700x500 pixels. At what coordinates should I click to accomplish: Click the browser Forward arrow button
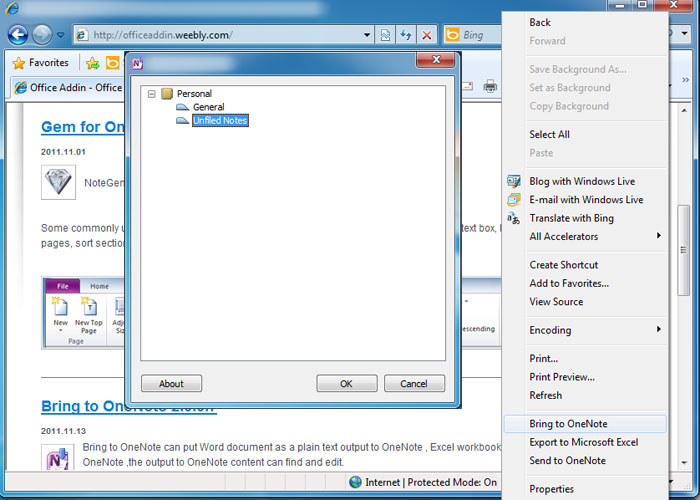coord(42,35)
